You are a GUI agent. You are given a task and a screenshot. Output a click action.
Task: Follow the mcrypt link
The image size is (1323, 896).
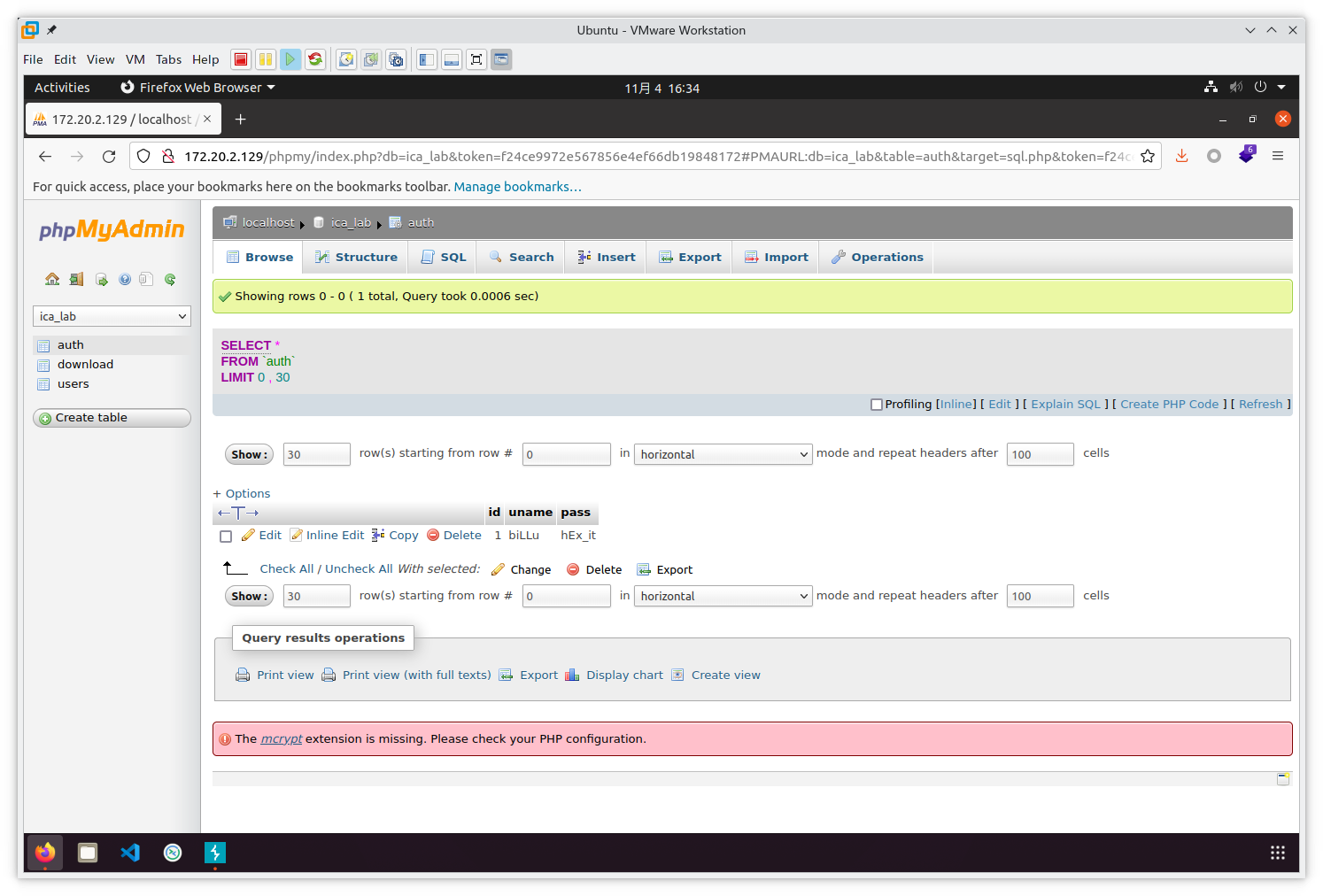pos(282,738)
